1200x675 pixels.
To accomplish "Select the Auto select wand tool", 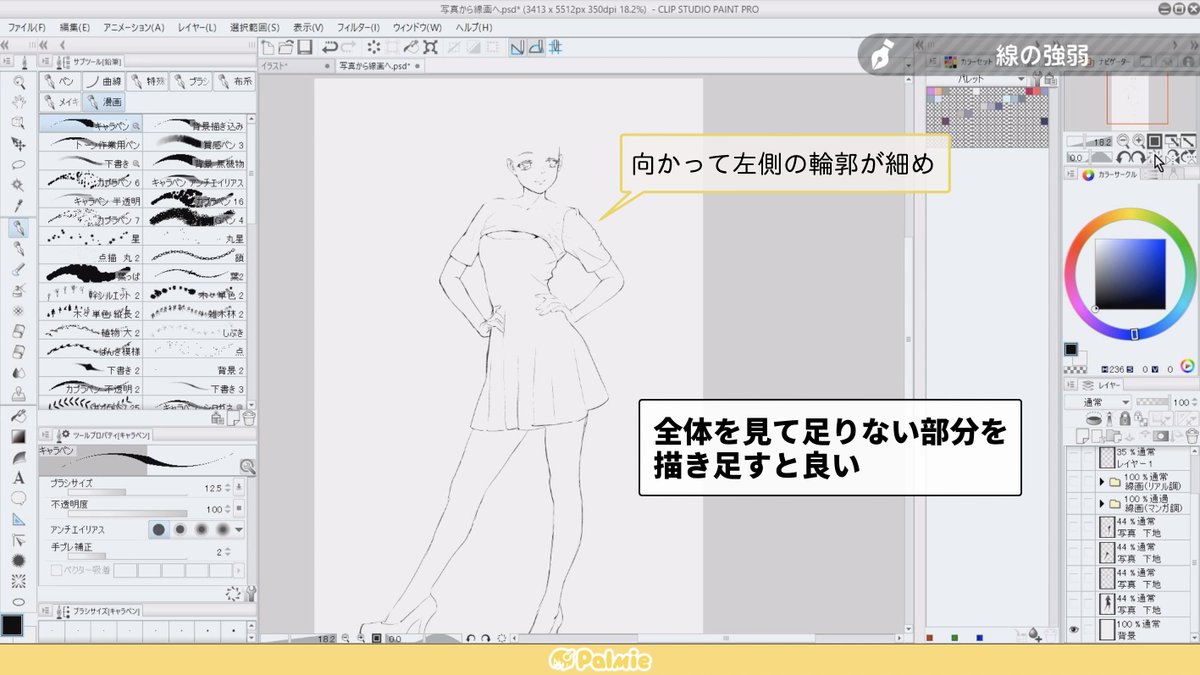I will [x=17, y=186].
